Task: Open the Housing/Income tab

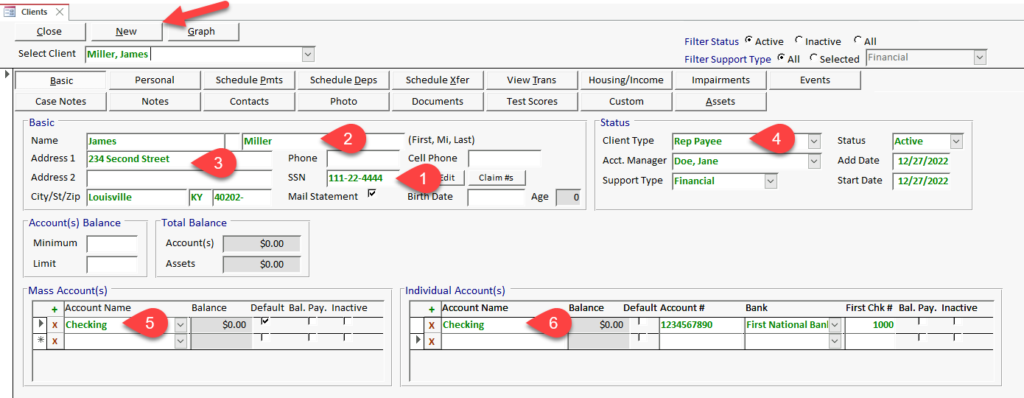Action: point(626,80)
